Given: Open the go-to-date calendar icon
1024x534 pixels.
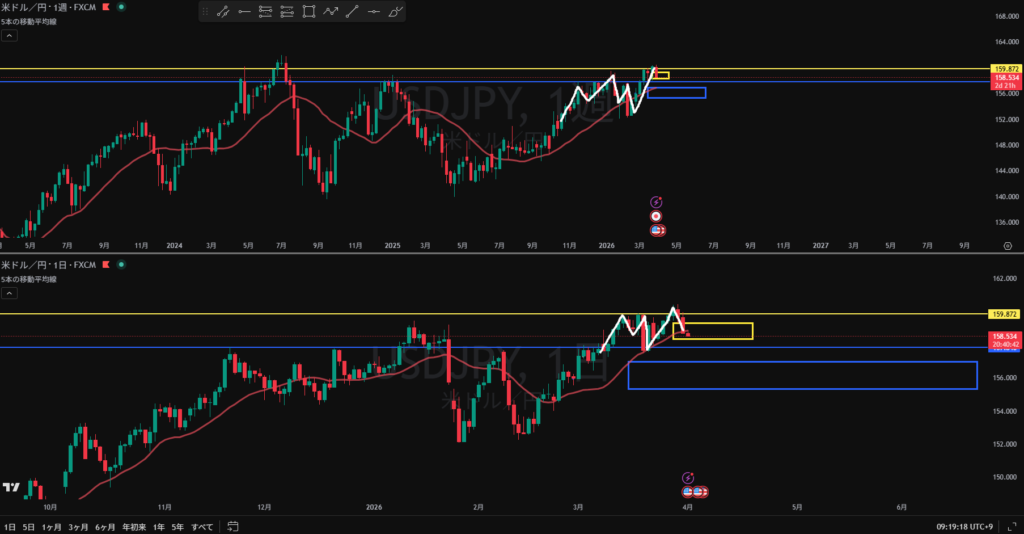Looking at the screenshot, I should tap(232, 525).
